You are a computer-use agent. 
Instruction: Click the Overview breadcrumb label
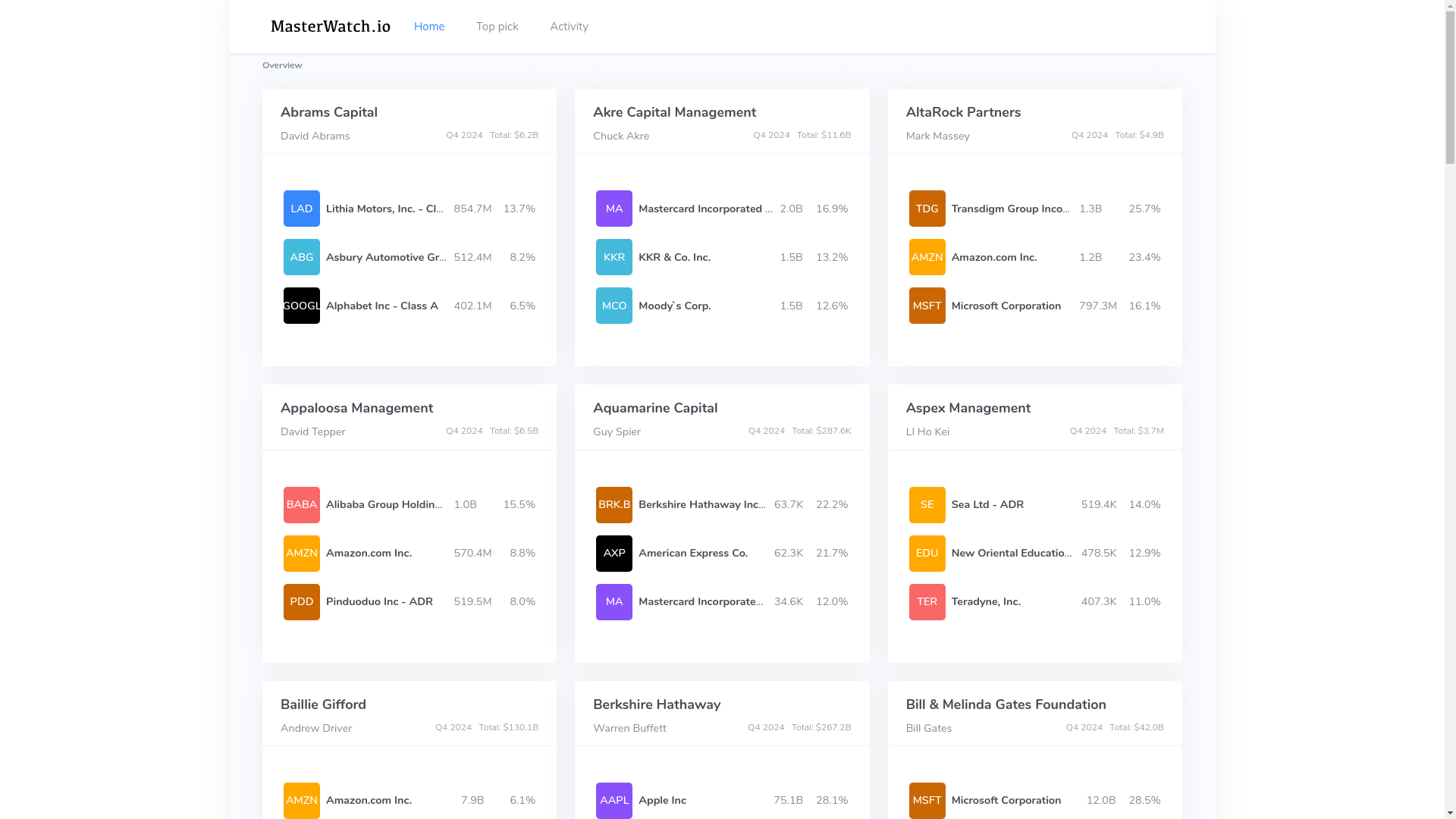pyautogui.click(x=282, y=65)
